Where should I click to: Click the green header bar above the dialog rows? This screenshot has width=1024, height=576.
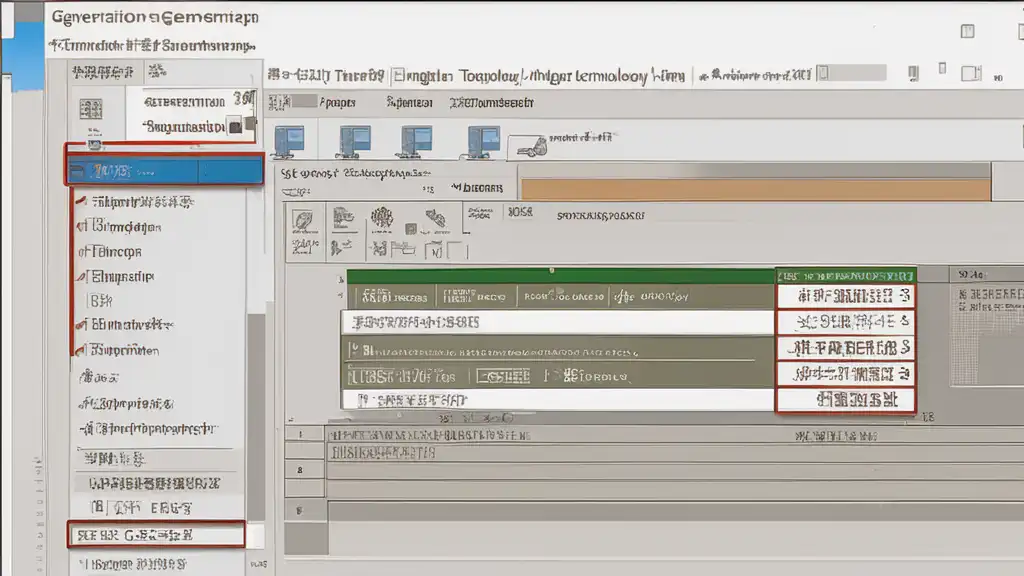pyautogui.click(x=560, y=276)
